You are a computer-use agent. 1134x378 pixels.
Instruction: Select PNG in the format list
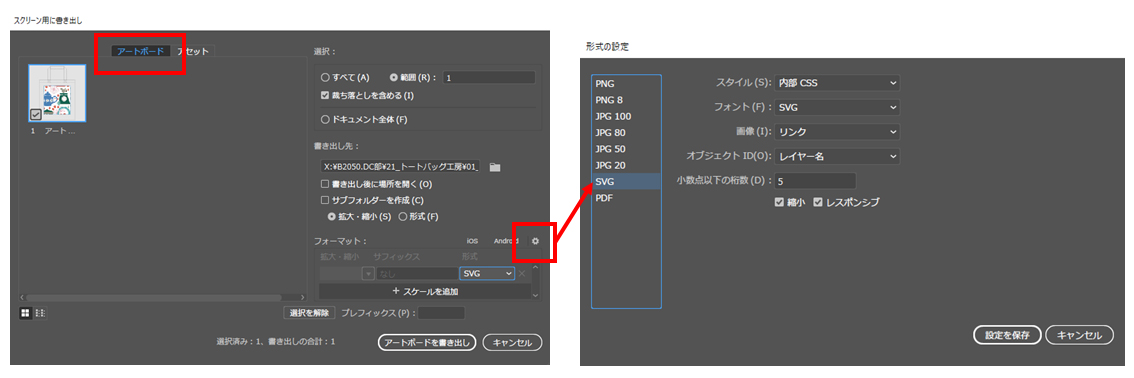pos(626,84)
